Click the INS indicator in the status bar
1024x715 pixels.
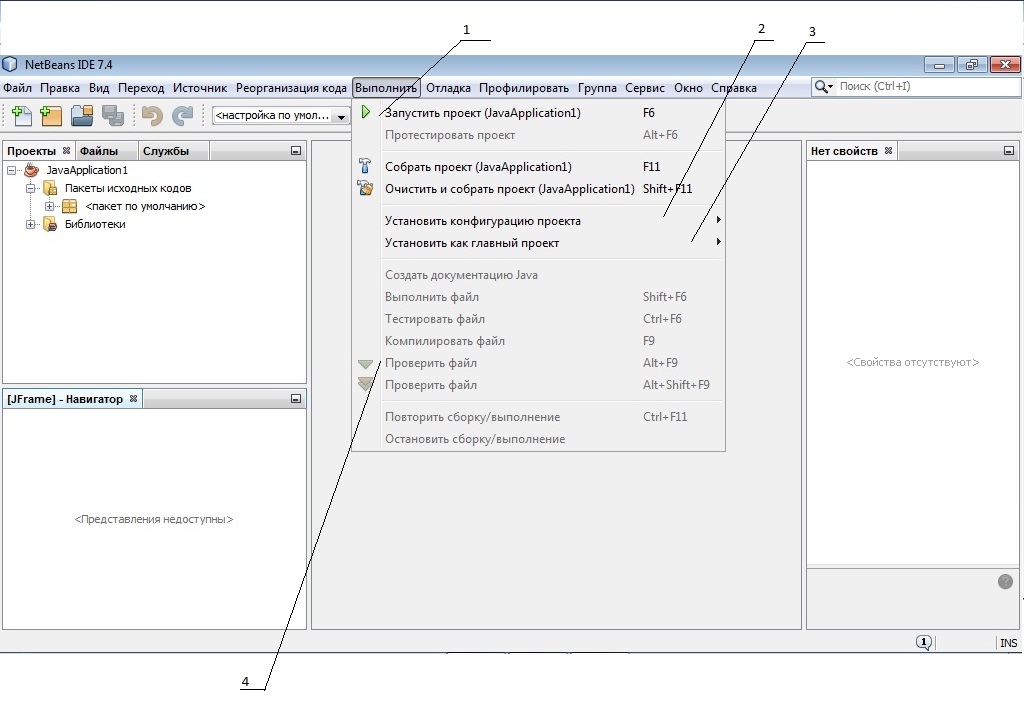tap(1008, 643)
